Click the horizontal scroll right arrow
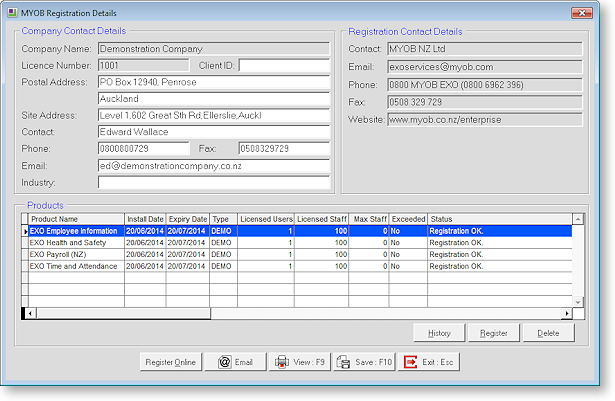The image size is (615, 401). click(567, 313)
